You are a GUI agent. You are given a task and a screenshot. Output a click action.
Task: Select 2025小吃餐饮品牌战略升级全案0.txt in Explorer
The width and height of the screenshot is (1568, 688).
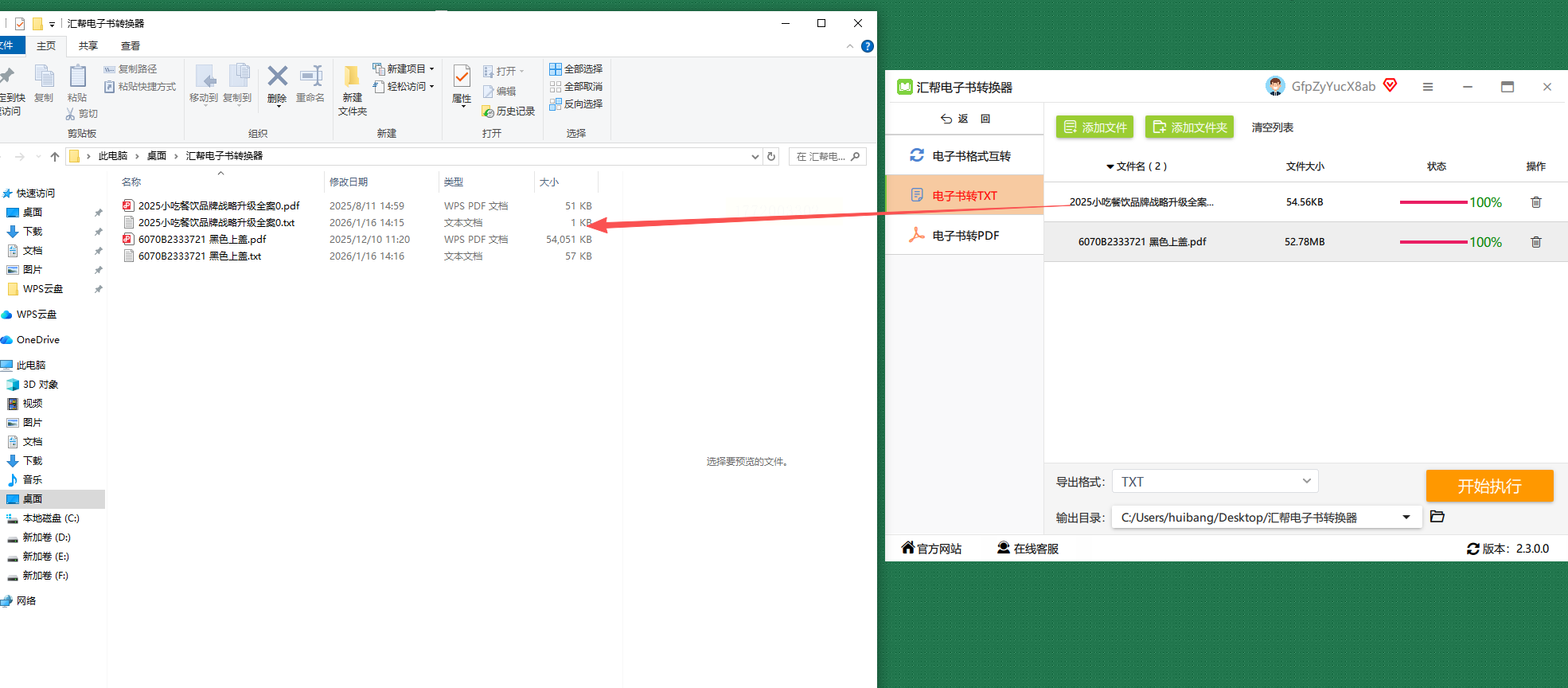tap(216, 223)
